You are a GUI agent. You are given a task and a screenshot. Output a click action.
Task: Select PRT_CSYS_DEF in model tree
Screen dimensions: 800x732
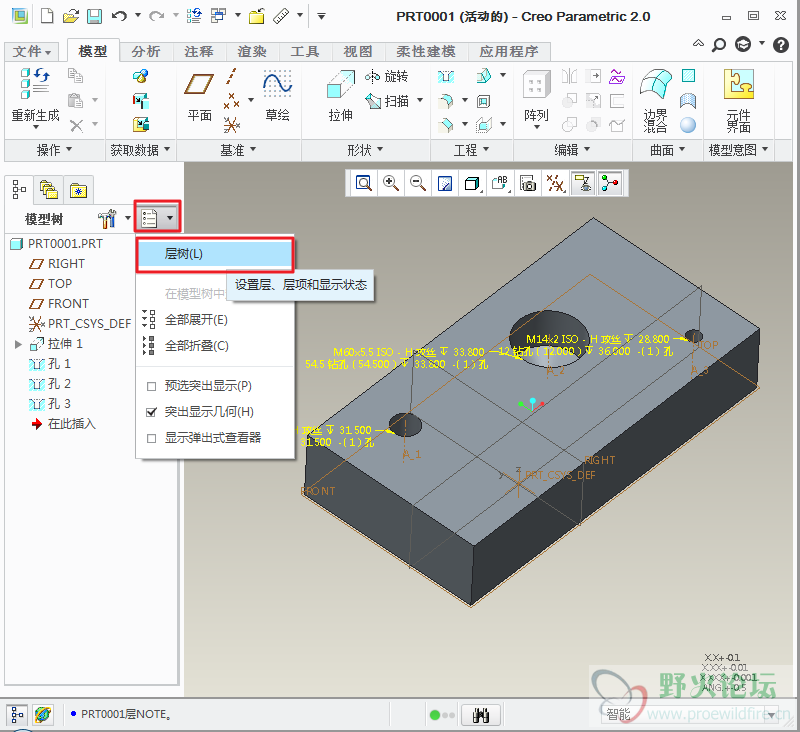pos(80,324)
